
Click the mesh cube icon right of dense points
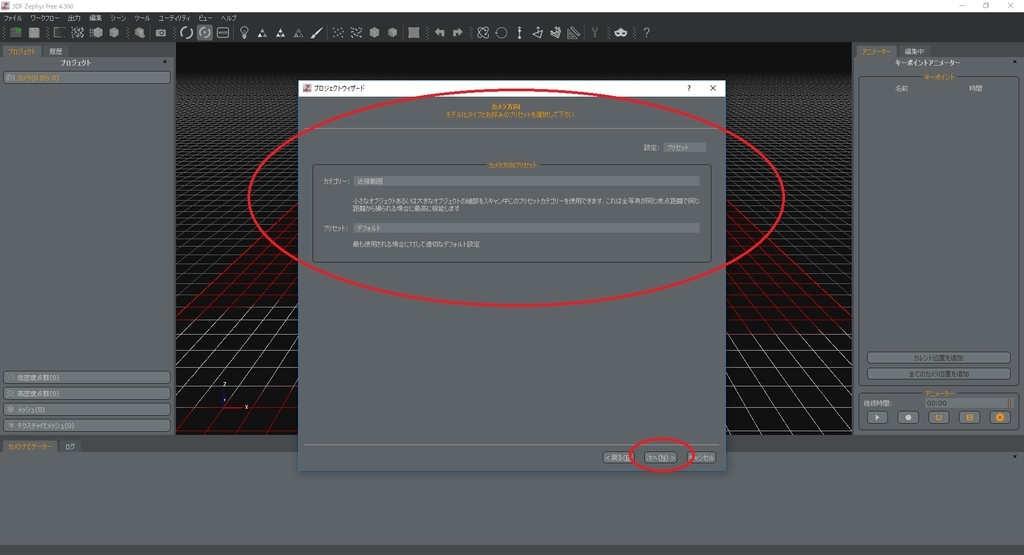[x=374, y=33]
